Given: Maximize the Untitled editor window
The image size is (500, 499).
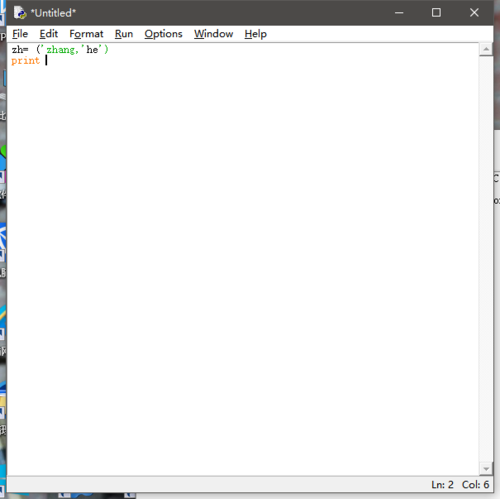Looking at the screenshot, I should point(436,13).
